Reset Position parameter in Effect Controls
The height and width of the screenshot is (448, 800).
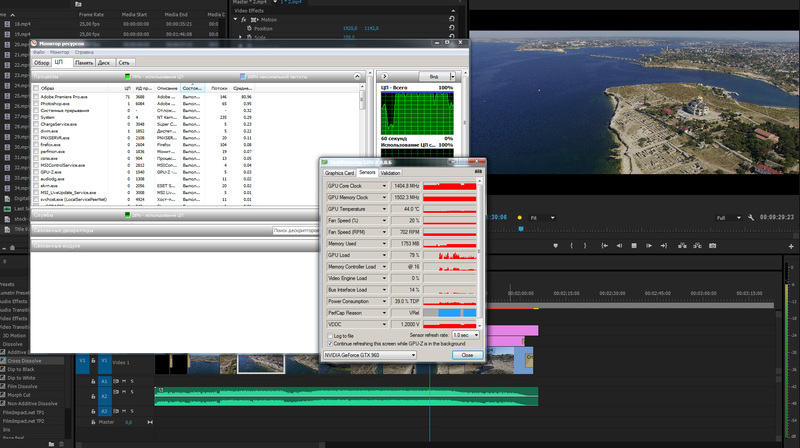[x=452, y=28]
